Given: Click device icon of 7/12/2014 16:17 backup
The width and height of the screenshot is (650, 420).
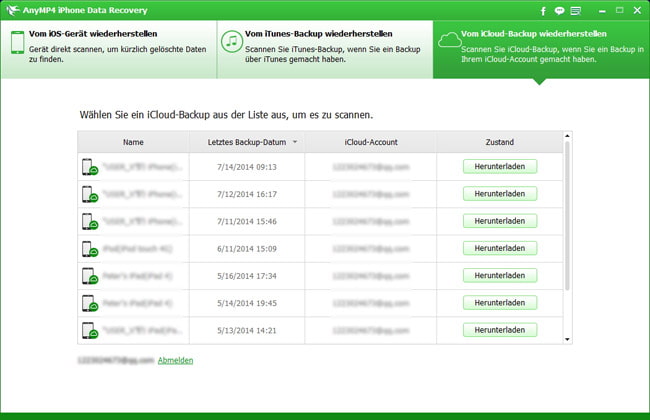Looking at the screenshot, I should pyautogui.click(x=90, y=194).
